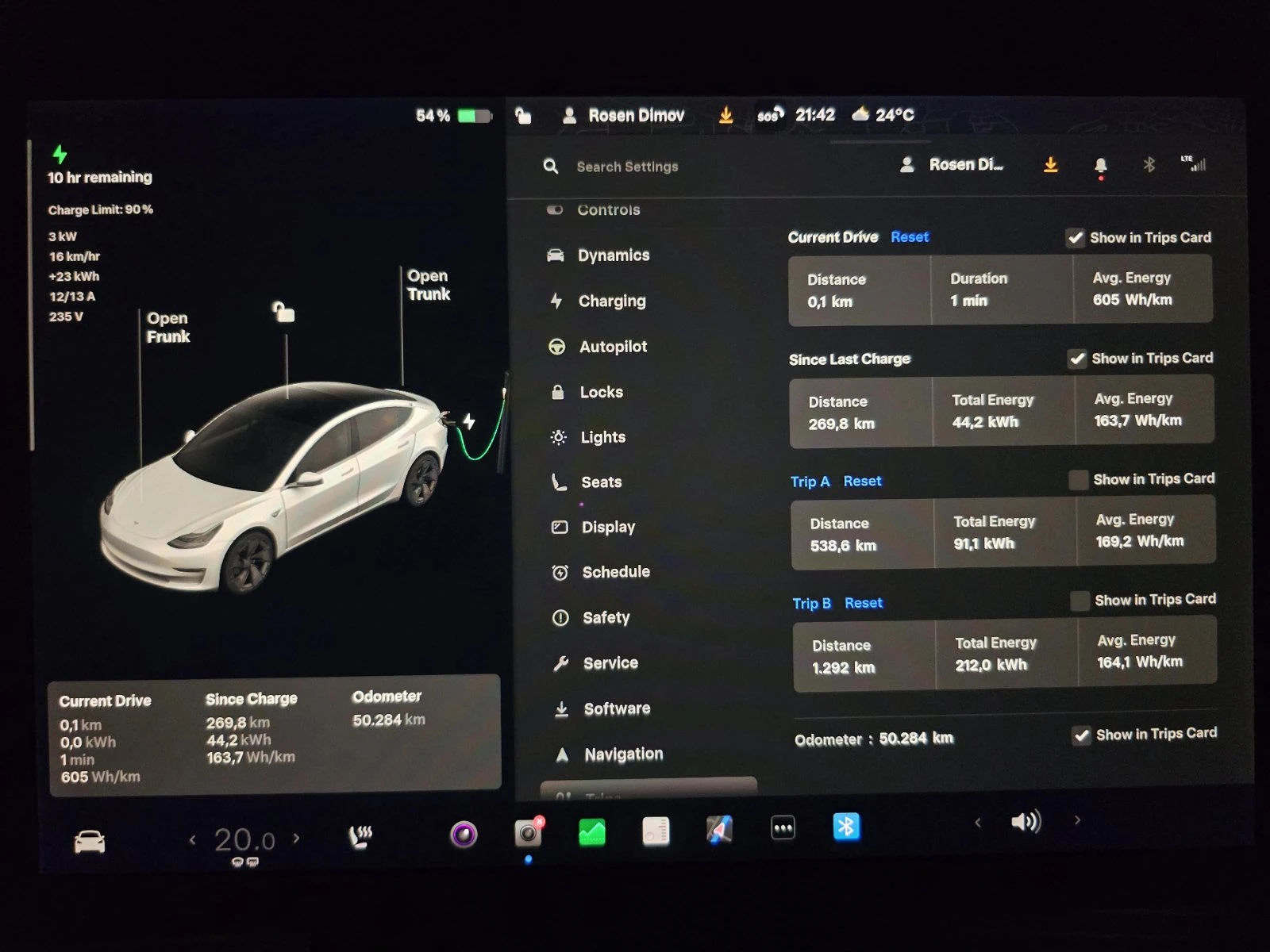Tap the battery 54 % indicator
Screen dimensions: 1270x952
tap(454, 116)
